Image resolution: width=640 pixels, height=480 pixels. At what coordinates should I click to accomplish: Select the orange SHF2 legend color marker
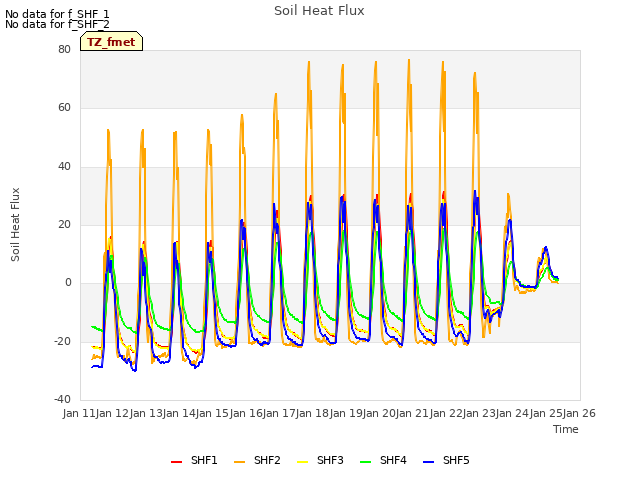tap(240, 462)
